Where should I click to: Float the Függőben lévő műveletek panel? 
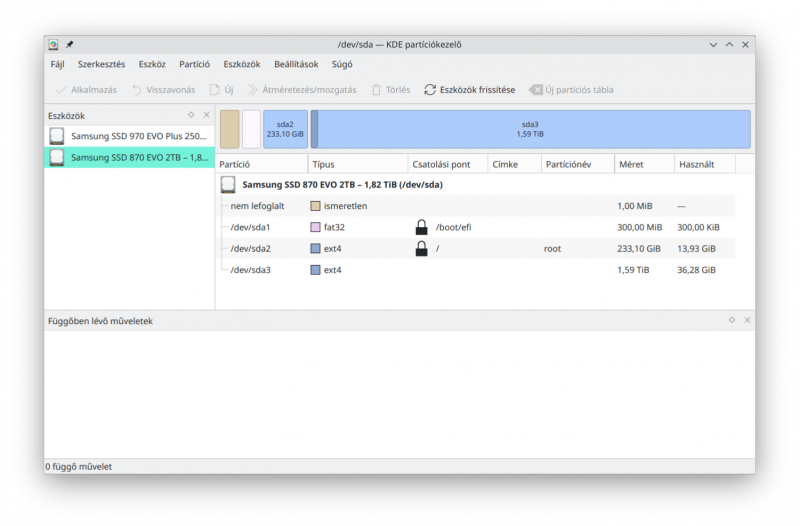pyautogui.click(x=732, y=320)
